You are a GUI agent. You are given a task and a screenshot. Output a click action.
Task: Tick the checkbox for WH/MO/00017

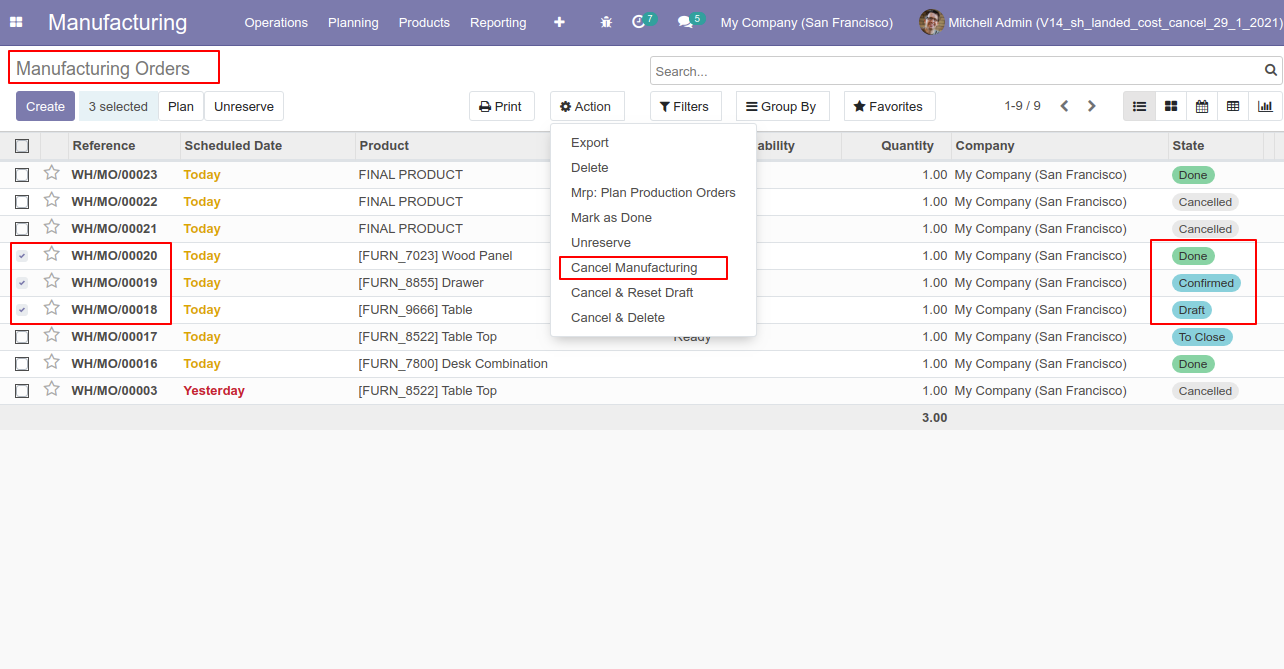pyautogui.click(x=22, y=337)
